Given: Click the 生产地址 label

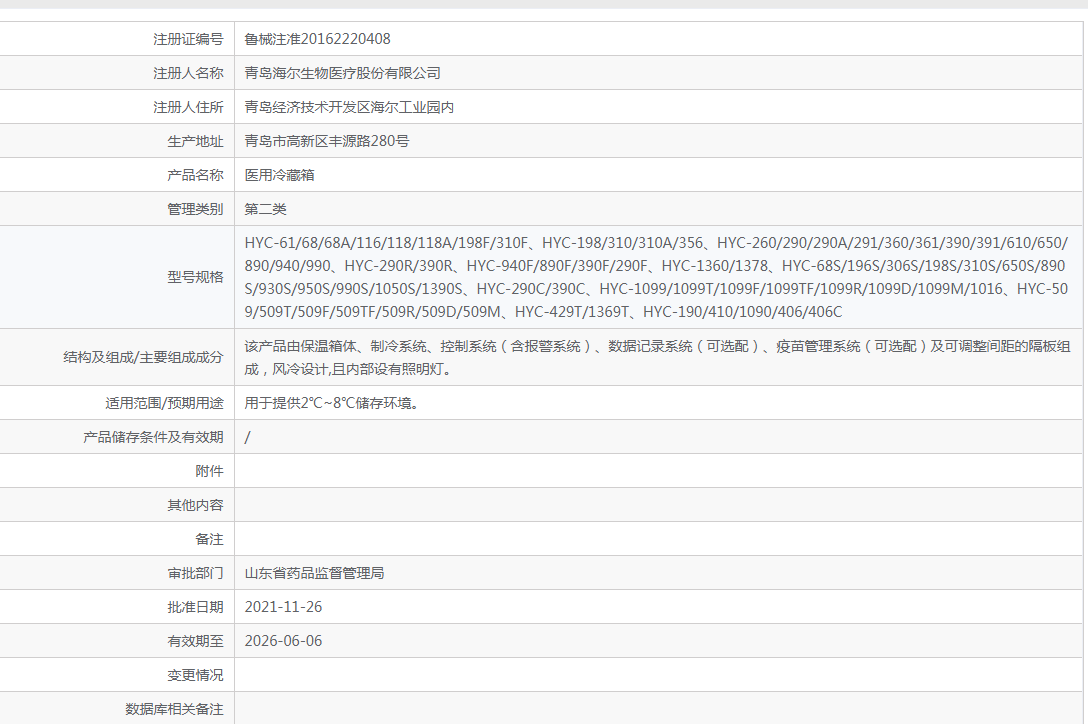Looking at the screenshot, I should tap(195, 141).
